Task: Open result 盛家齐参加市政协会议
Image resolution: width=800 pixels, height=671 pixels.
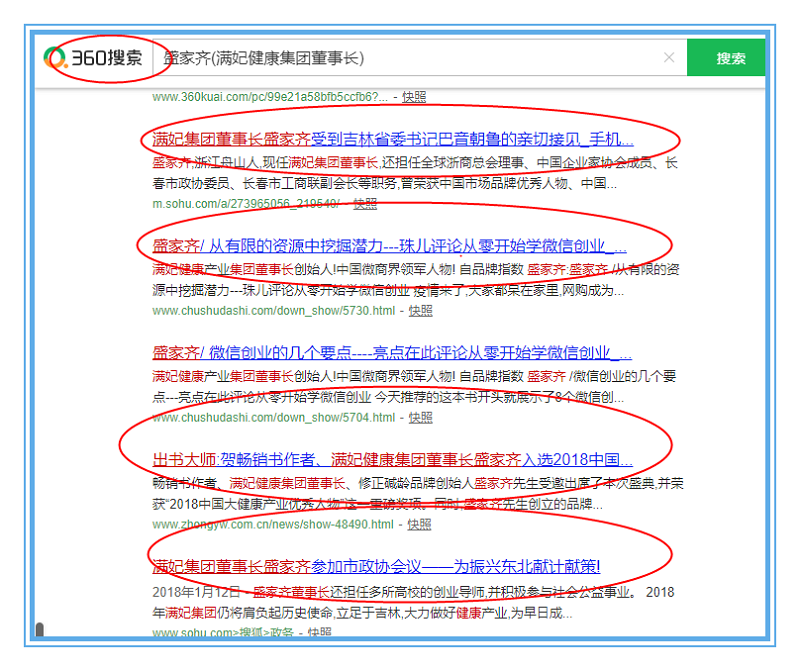Action: [x=376, y=567]
